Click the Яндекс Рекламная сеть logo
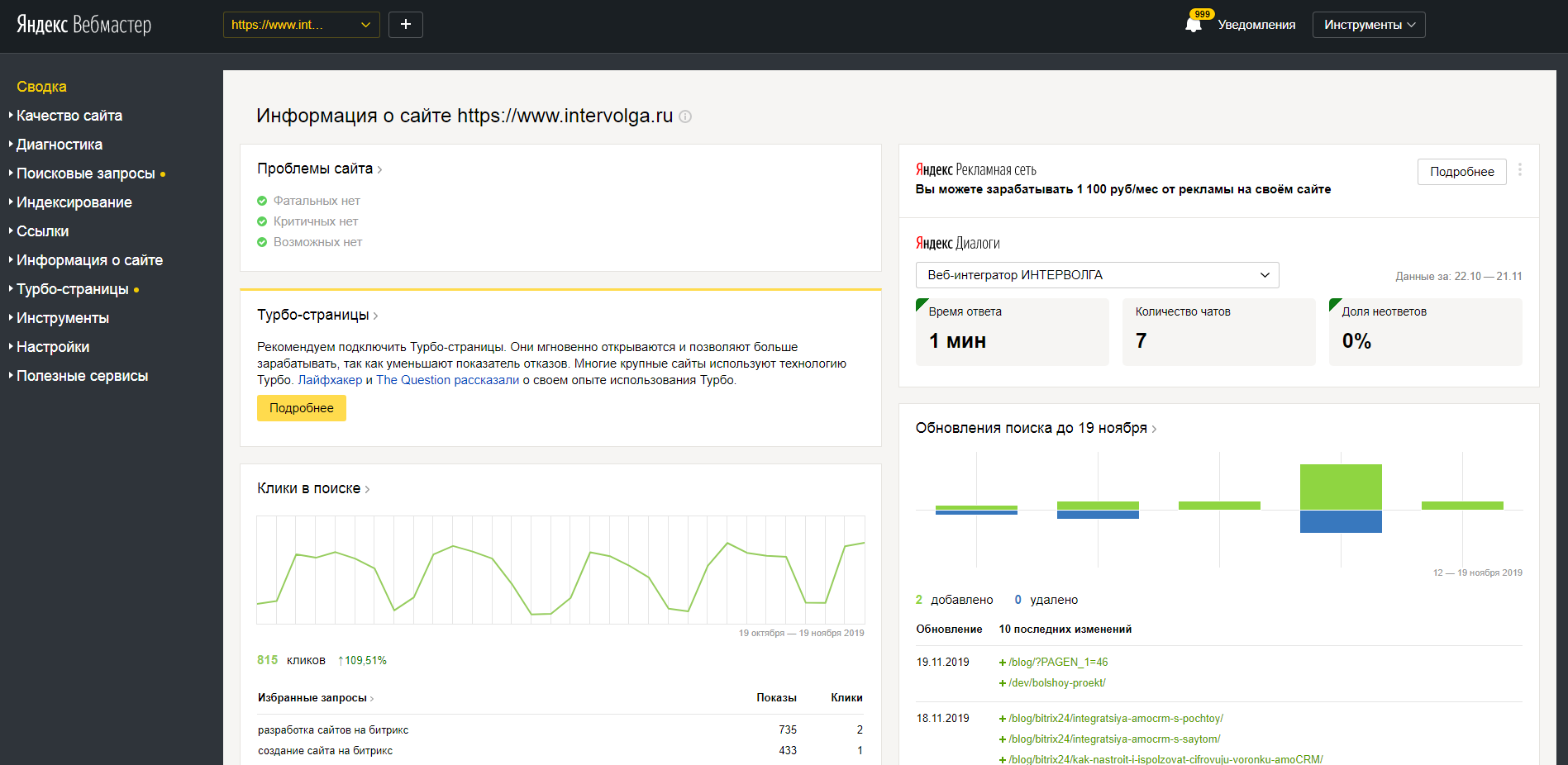Image resolution: width=1568 pixels, height=765 pixels. click(976, 169)
